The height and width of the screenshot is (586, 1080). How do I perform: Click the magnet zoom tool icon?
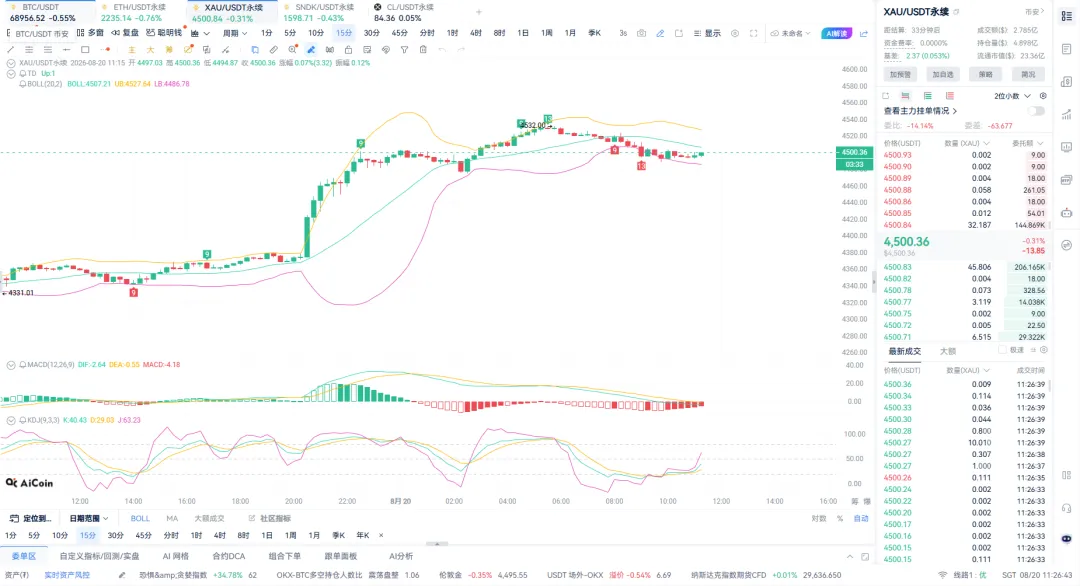coord(293,50)
